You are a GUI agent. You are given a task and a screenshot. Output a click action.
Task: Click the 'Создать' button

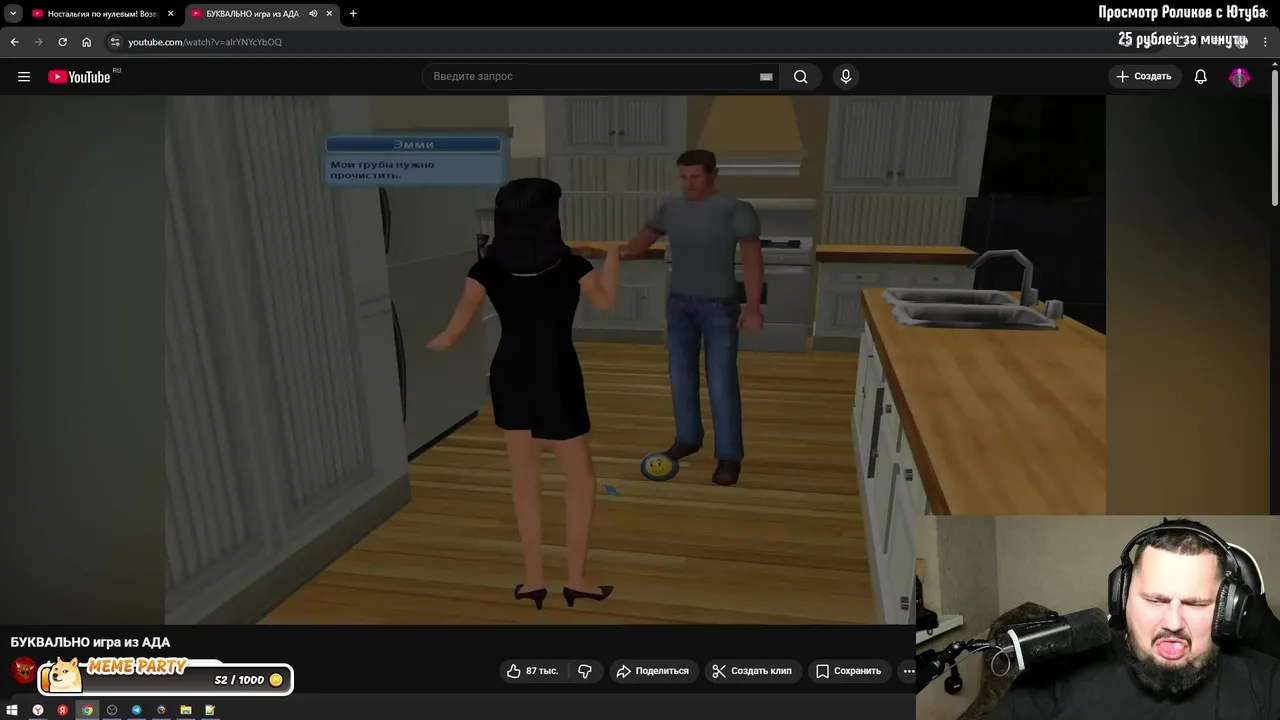point(1144,77)
